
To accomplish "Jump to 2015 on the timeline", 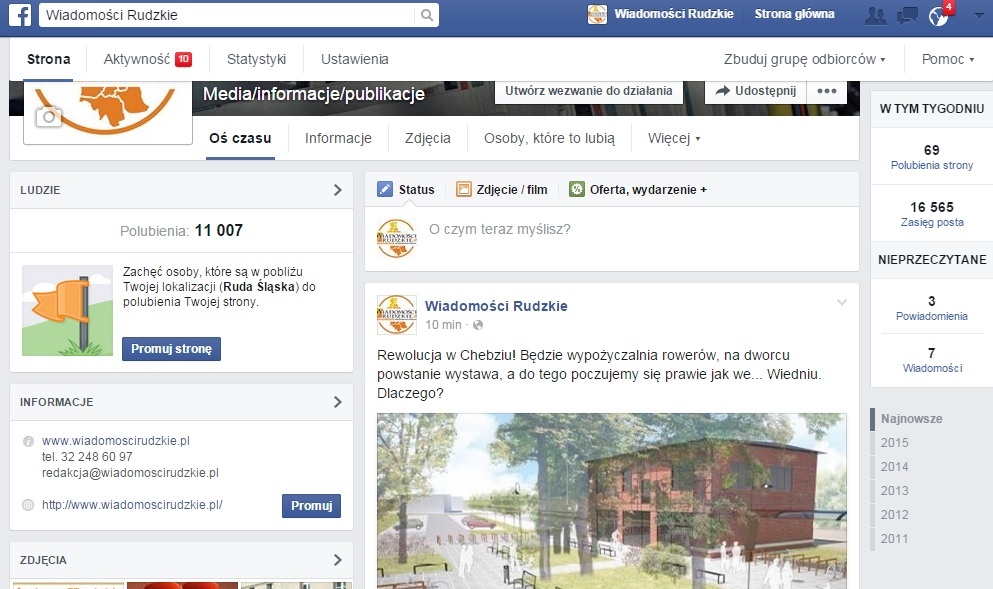I will coord(894,443).
